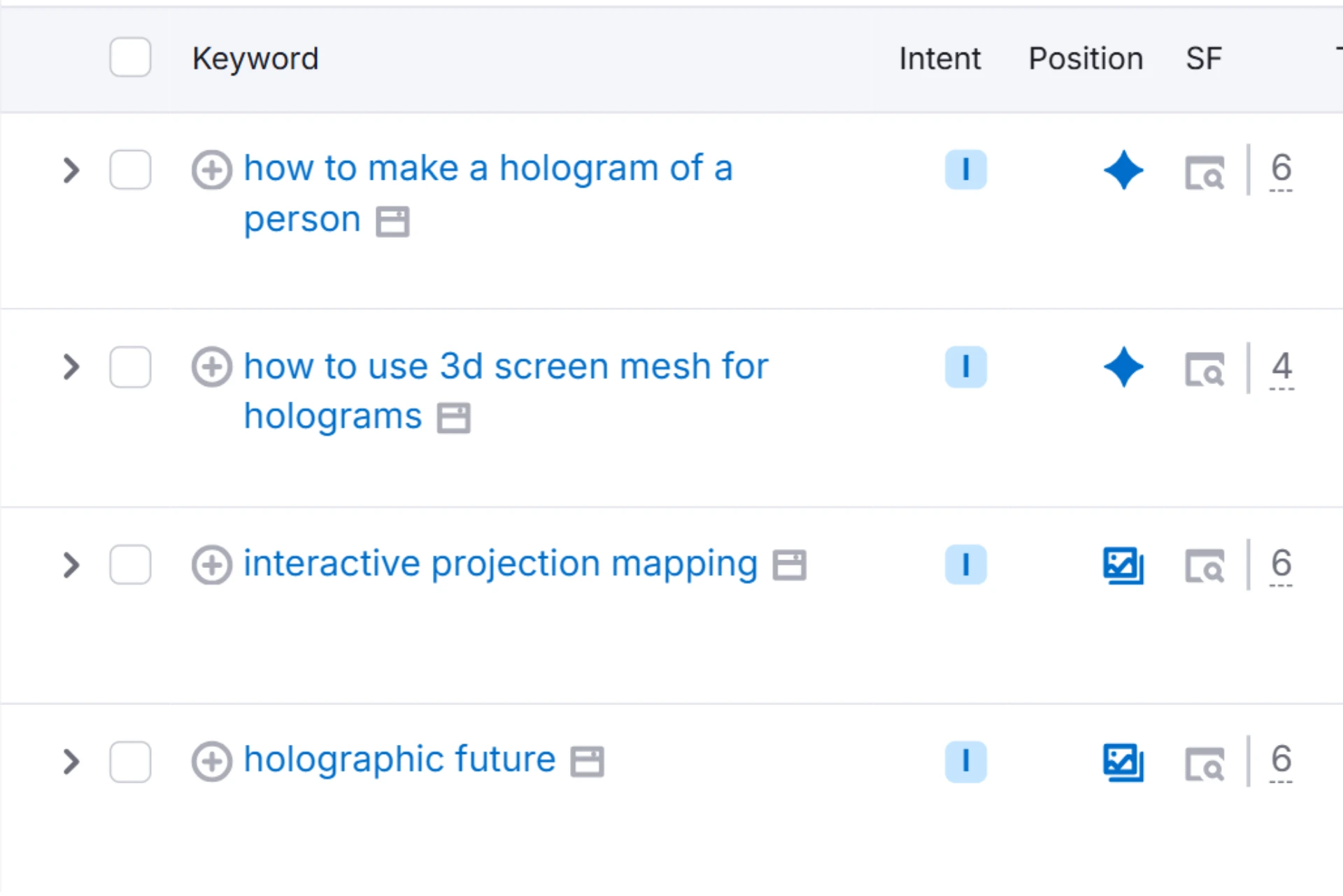Expand the 'interactive projection mapping' row details
1343x896 pixels.
(x=71, y=564)
